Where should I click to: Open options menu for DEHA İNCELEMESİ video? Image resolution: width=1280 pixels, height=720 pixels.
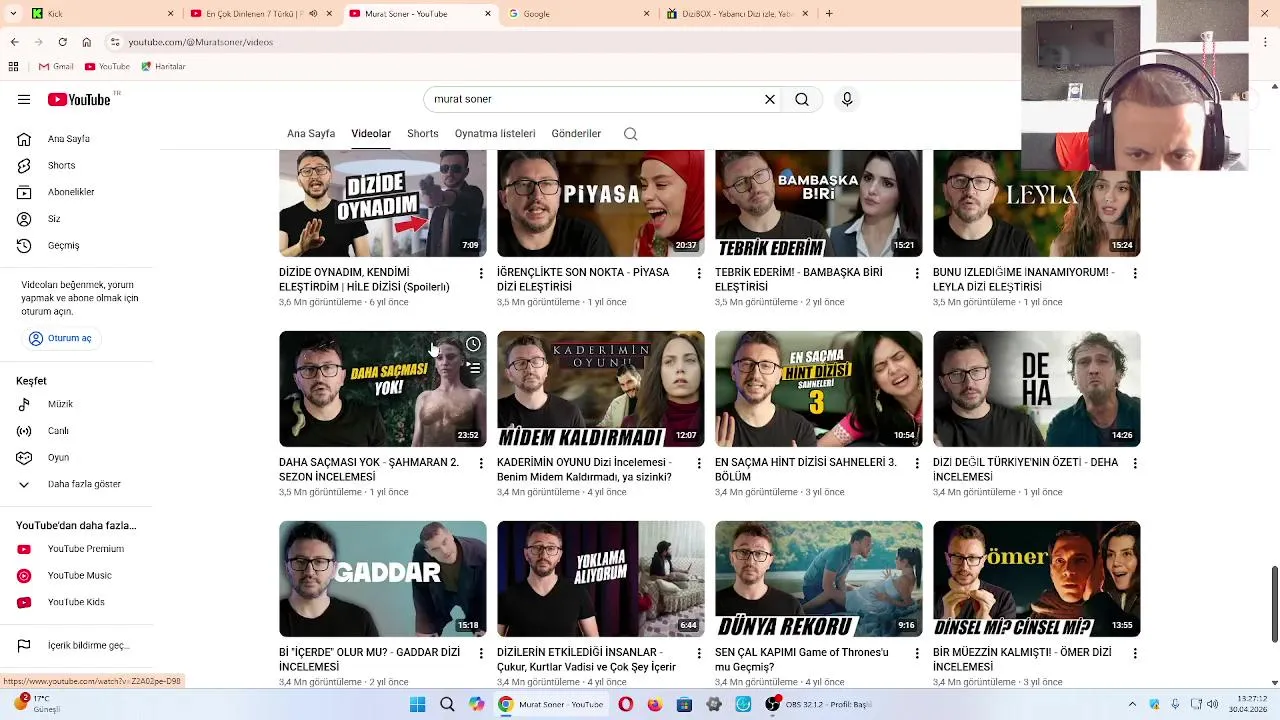tap(1135, 463)
